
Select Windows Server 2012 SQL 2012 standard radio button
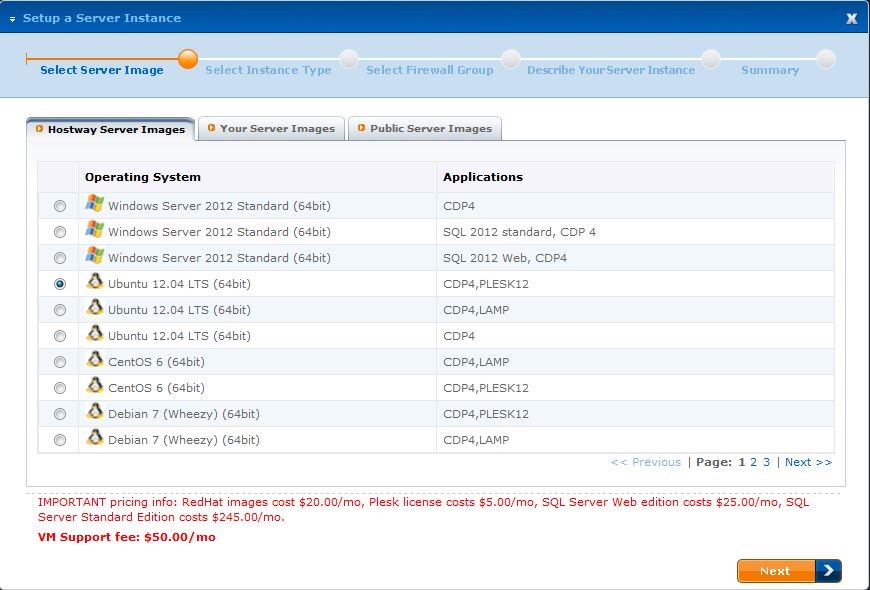coord(60,232)
